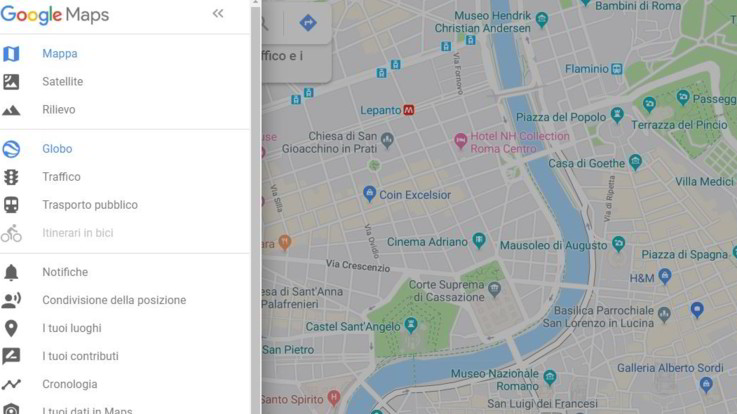Click the Santo Spirito hospital marker

pos(333,397)
